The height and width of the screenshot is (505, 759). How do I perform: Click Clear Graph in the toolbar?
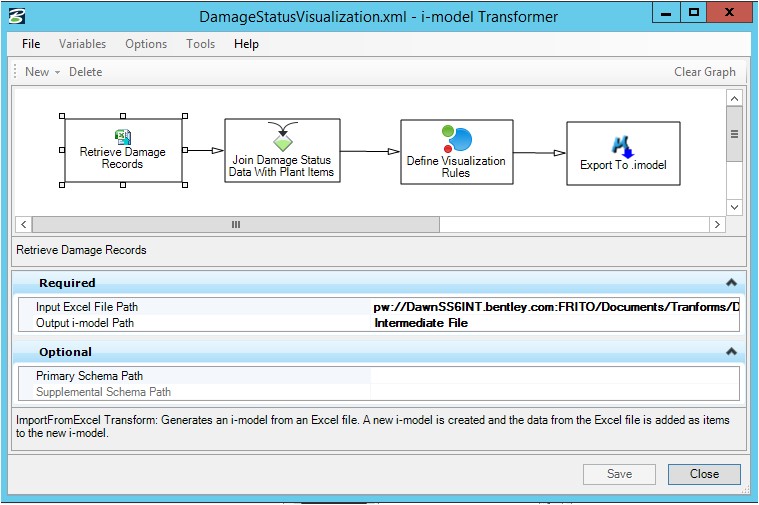point(705,72)
